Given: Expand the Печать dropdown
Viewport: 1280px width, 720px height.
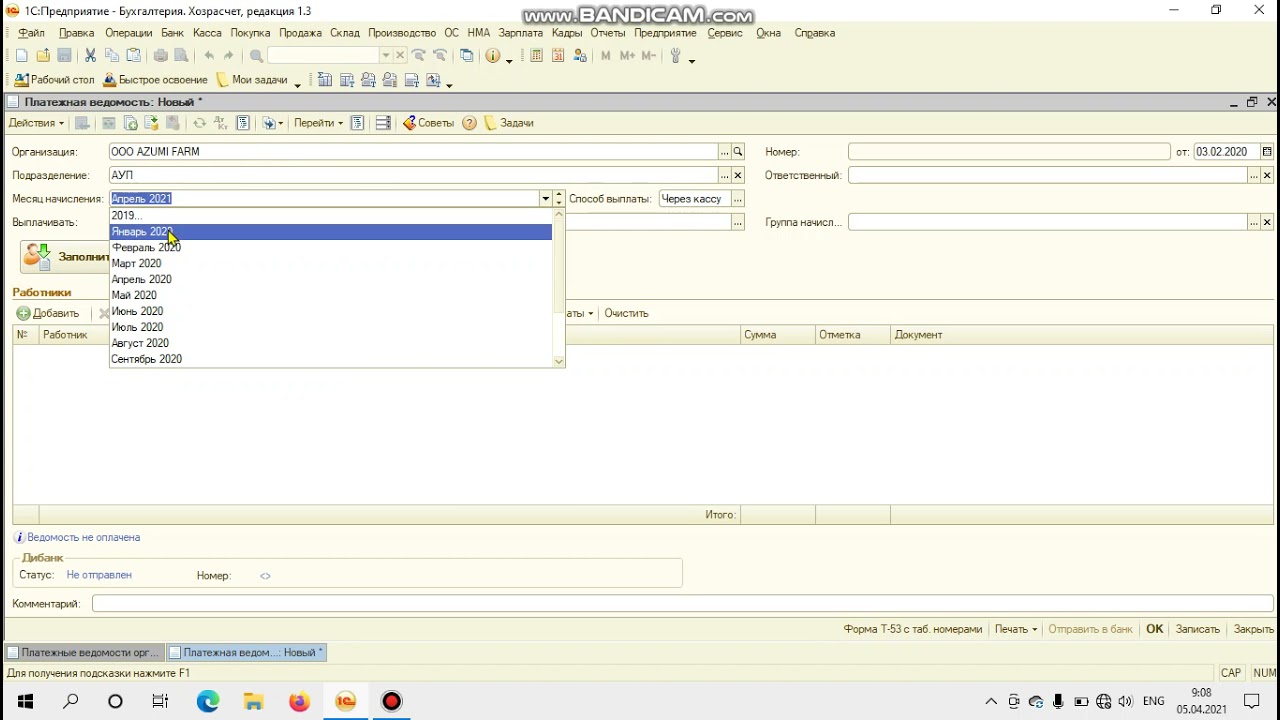Looking at the screenshot, I should pos(1016,629).
